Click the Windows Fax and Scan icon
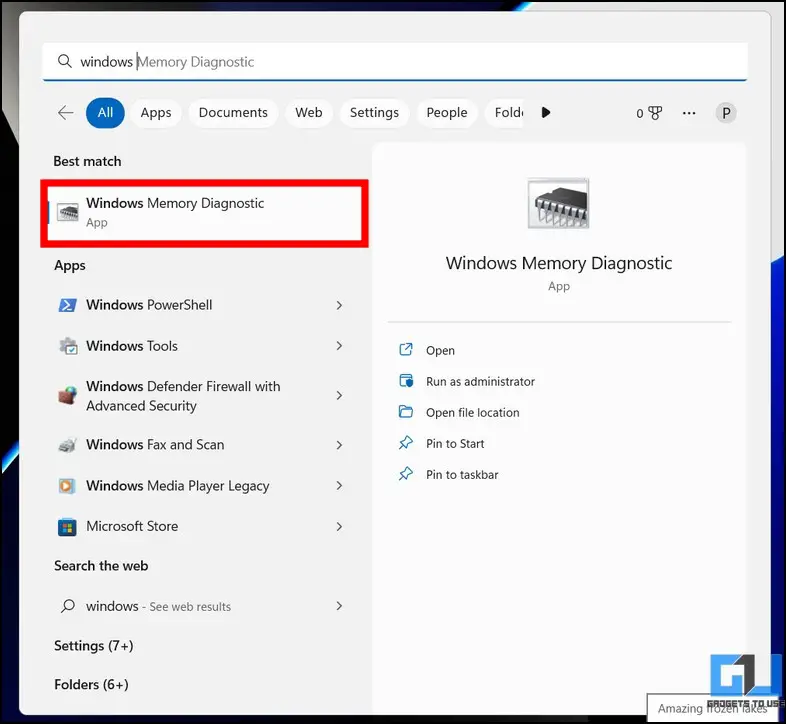This screenshot has width=786, height=724. (x=67, y=445)
